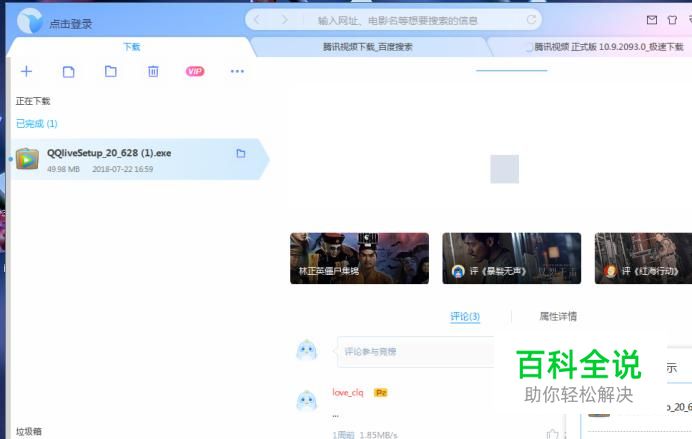Click the file page toolbar icon
The height and width of the screenshot is (439, 692).
tap(68, 71)
